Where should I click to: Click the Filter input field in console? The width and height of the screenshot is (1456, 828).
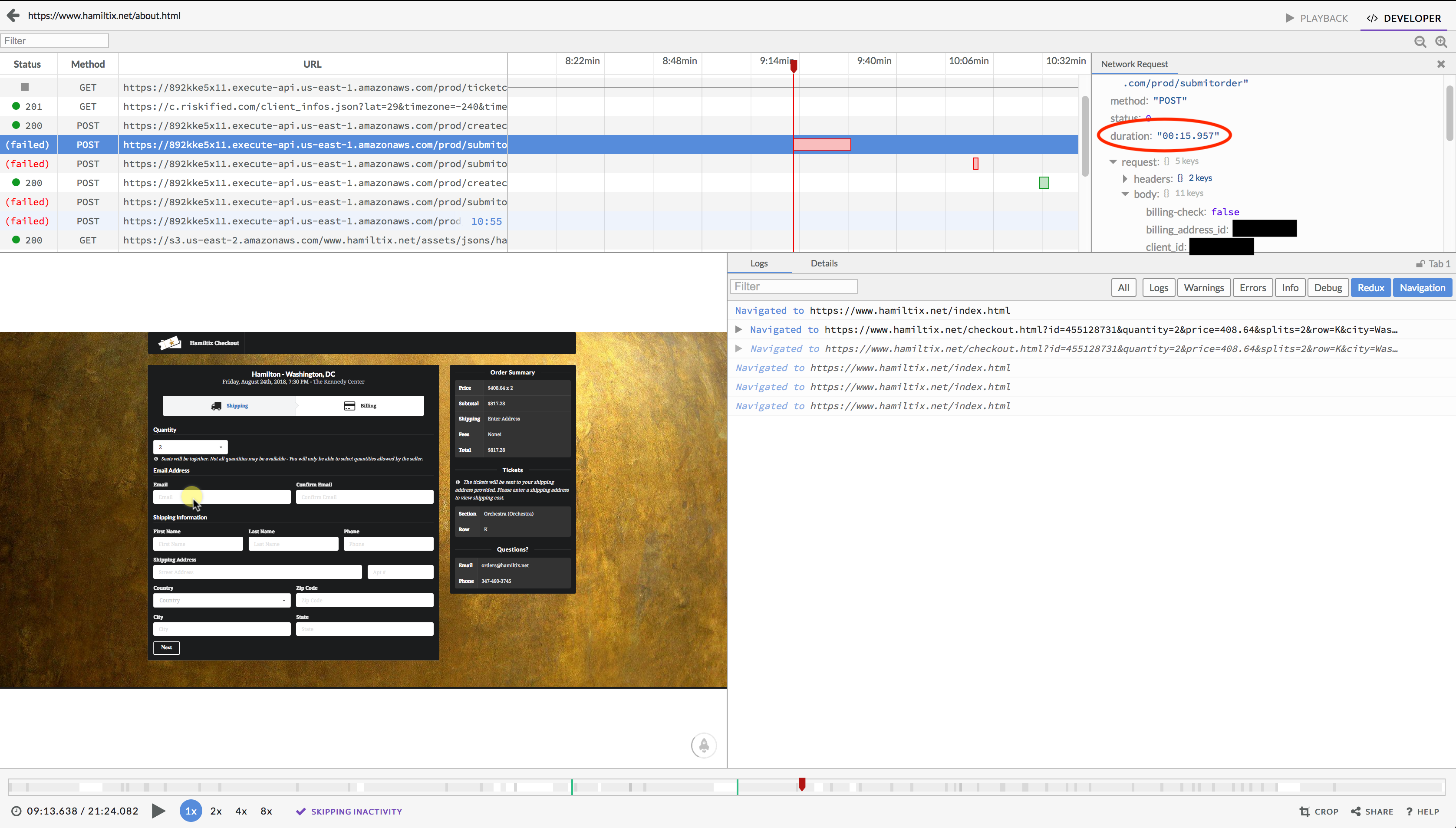(793, 287)
